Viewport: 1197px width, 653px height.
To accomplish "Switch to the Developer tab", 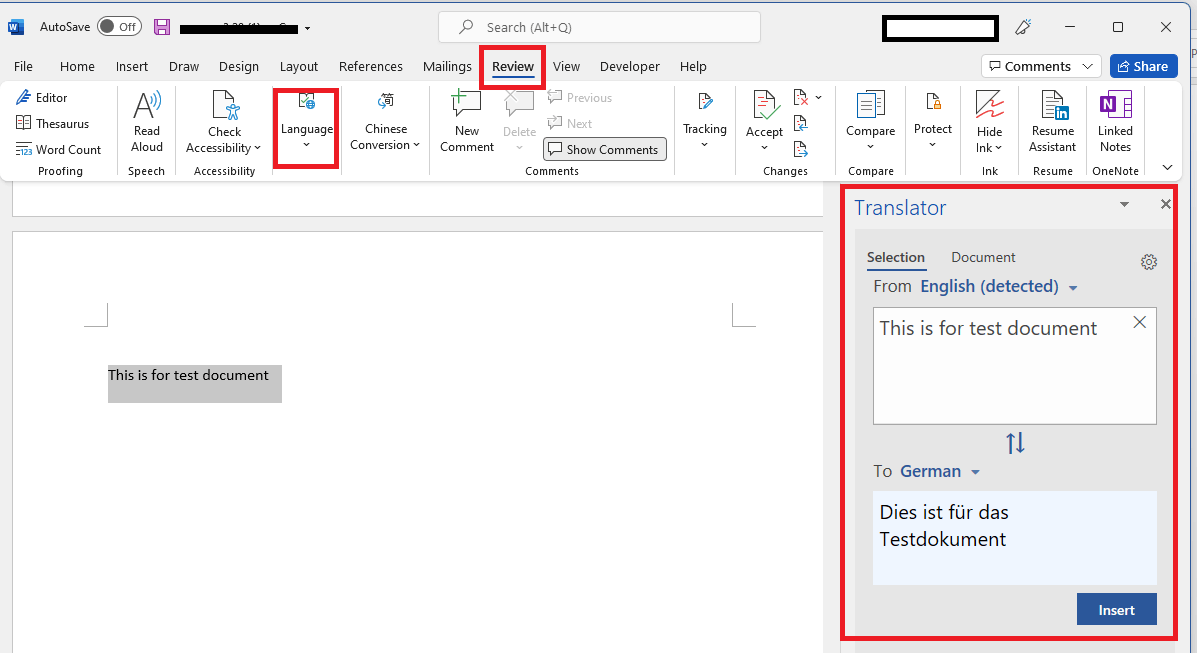I will coord(630,66).
